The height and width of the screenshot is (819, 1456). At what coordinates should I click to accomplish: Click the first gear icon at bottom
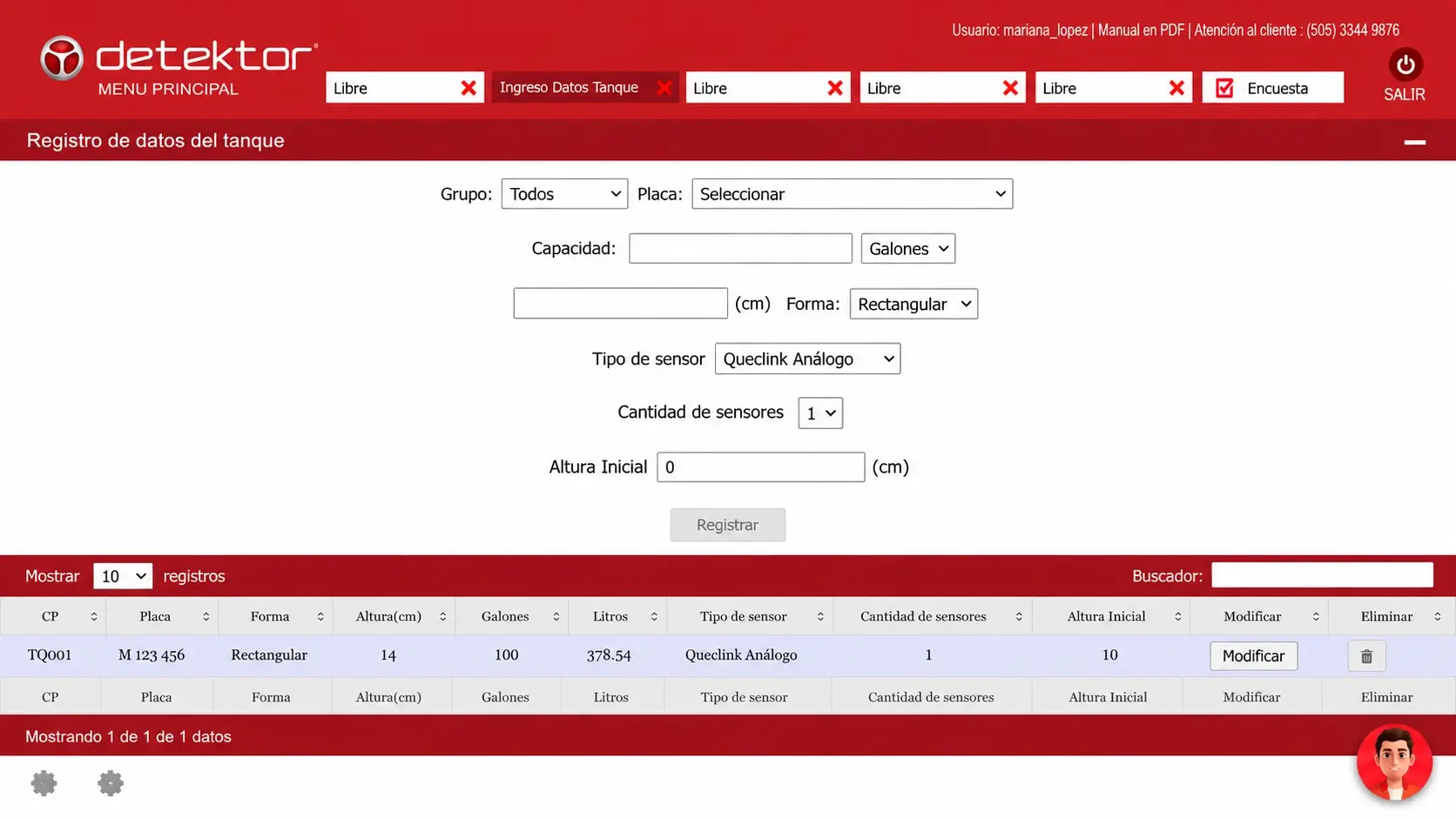[x=44, y=783]
